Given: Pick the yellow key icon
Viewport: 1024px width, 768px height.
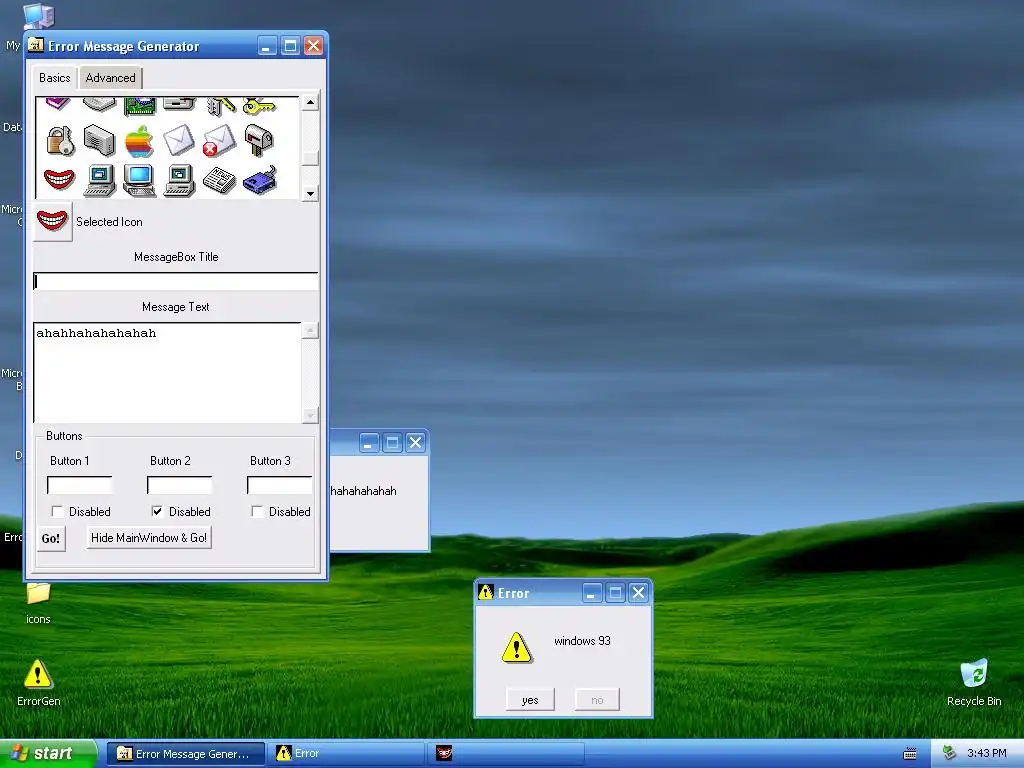Looking at the screenshot, I should [x=259, y=105].
